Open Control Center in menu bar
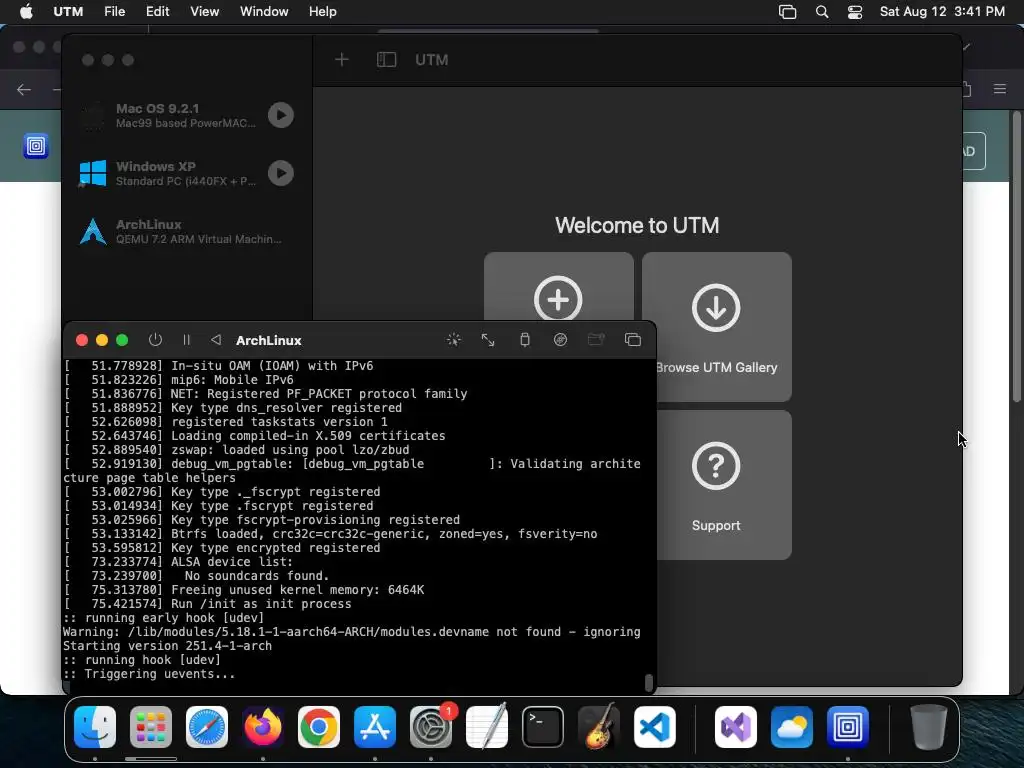1024x768 pixels. pyautogui.click(x=855, y=12)
